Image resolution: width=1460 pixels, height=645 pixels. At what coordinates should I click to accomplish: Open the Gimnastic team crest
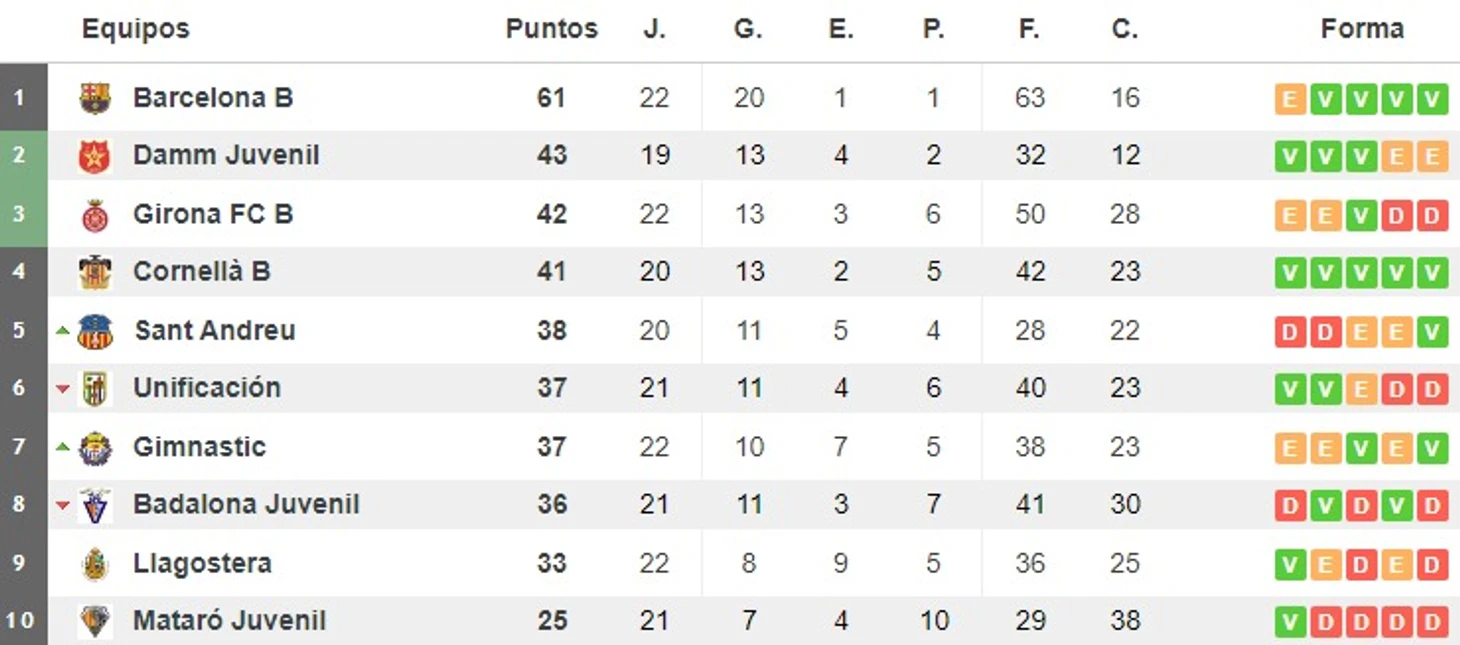pyautogui.click(x=95, y=447)
